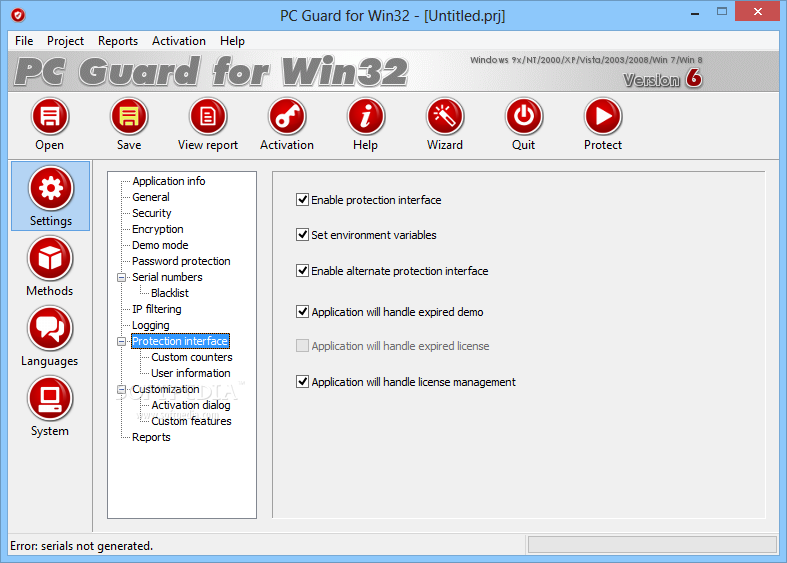Click the Open toolbar icon

(x=50, y=117)
